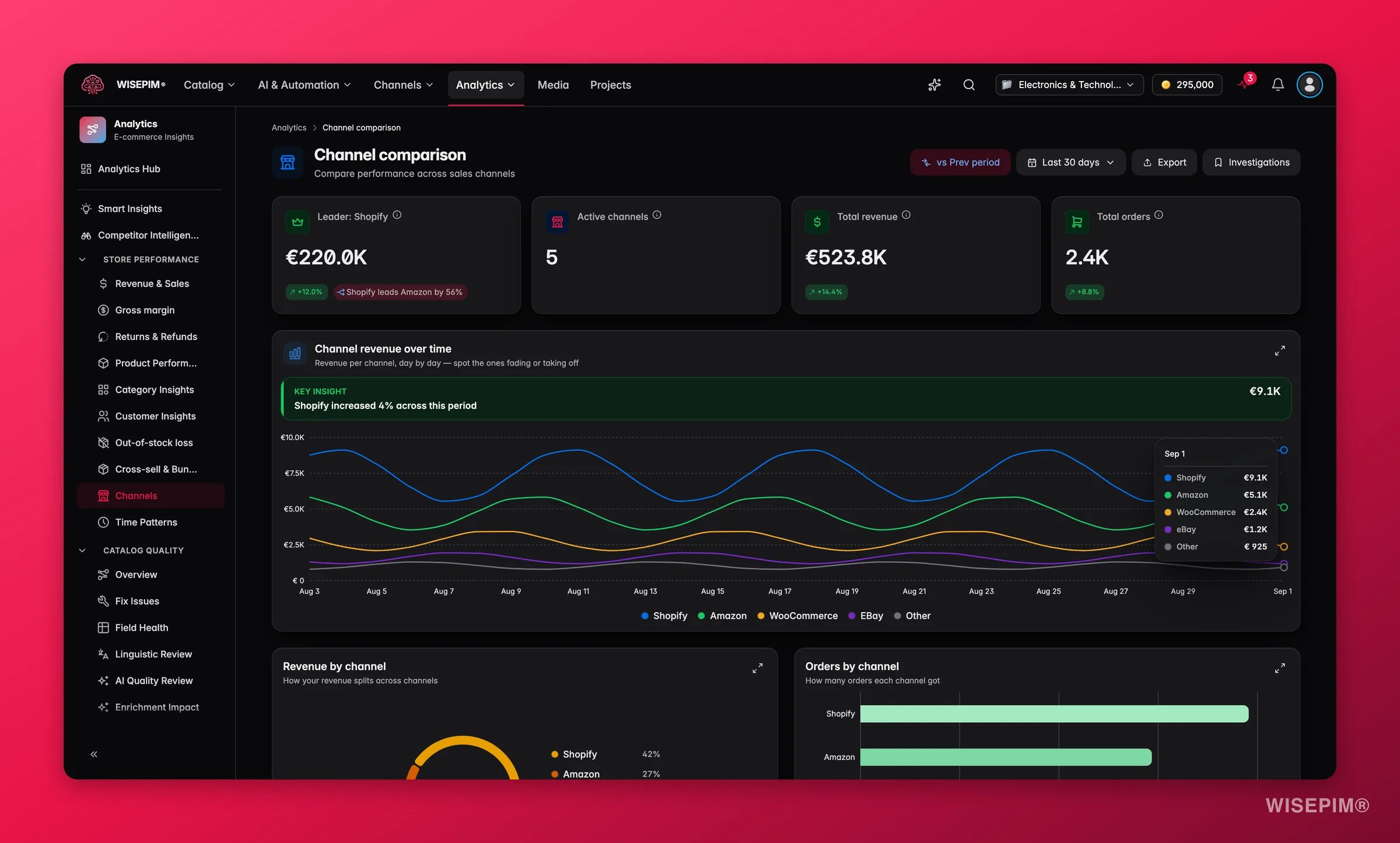The width and height of the screenshot is (1400, 843).
Task: Open Electronics & Technol... workspace dropdown
Action: click(1069, 85)
